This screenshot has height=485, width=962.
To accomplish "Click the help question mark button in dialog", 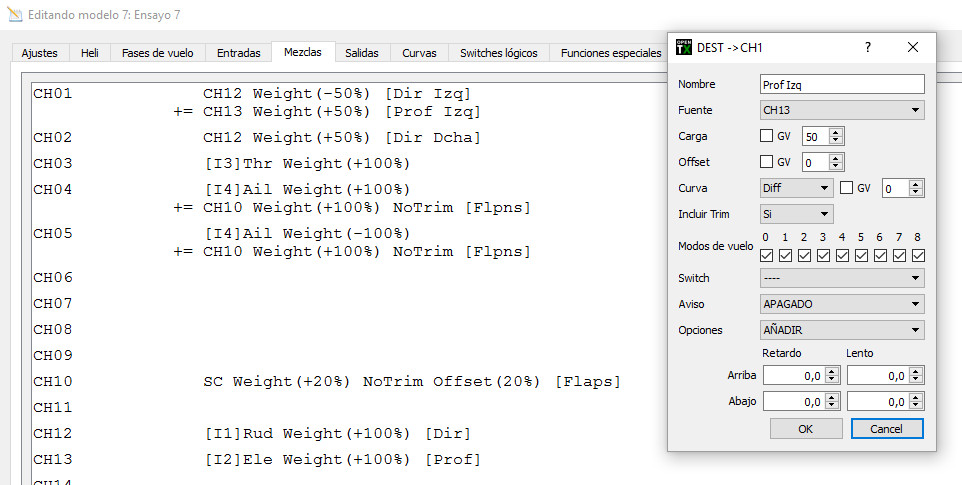I will tap(867, 47).
